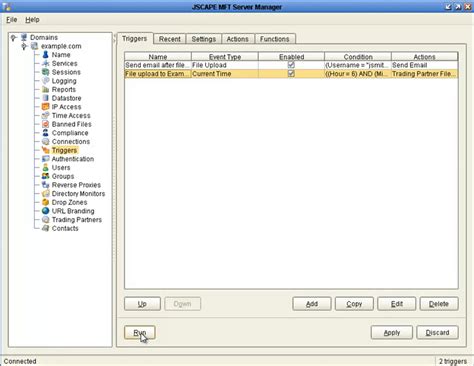Collapse the example.com domain node
The height and width of the screenshot is (366, 474).
tap(24, 46)
